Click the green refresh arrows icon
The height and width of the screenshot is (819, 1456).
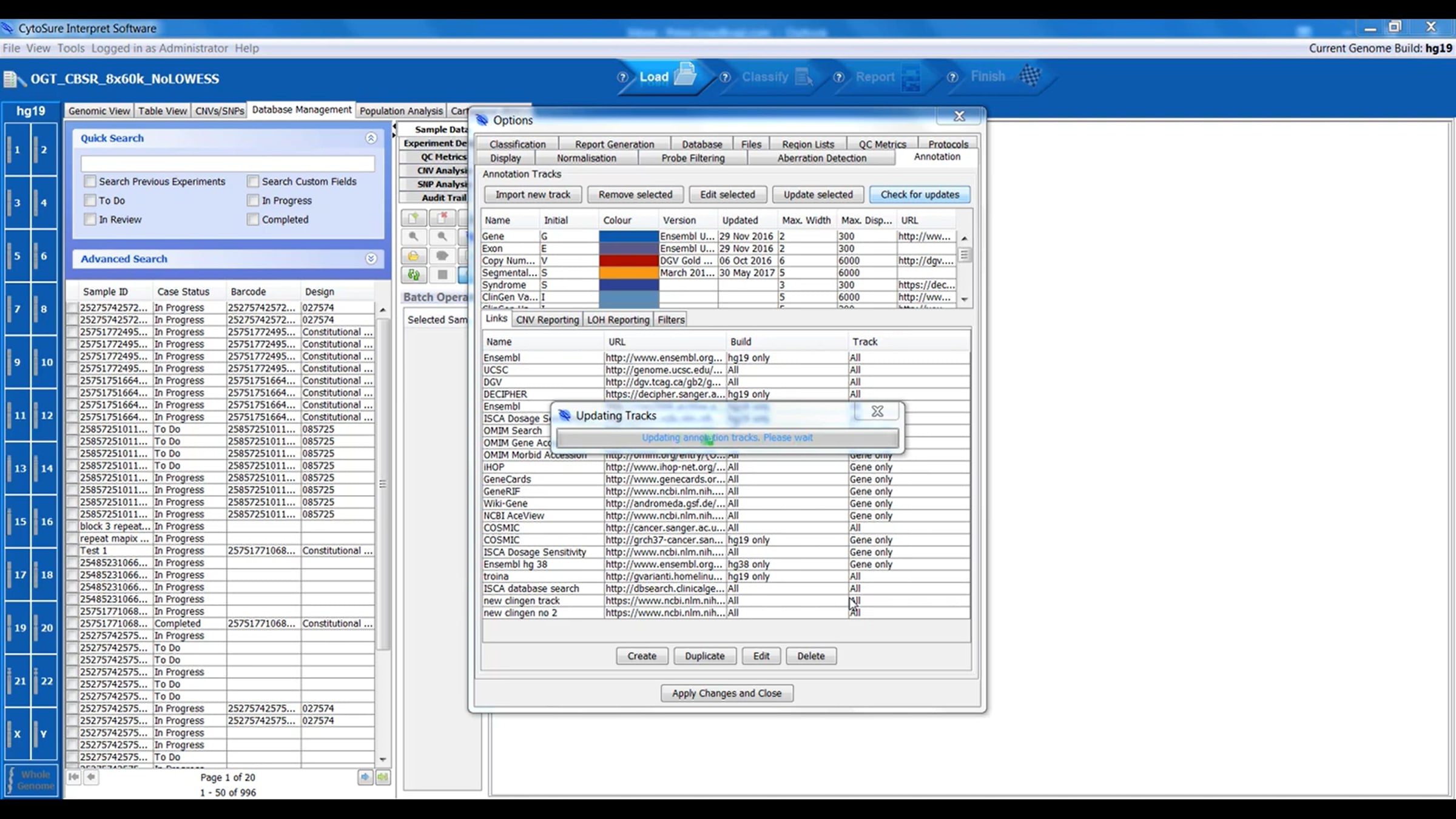click(414, 275)
